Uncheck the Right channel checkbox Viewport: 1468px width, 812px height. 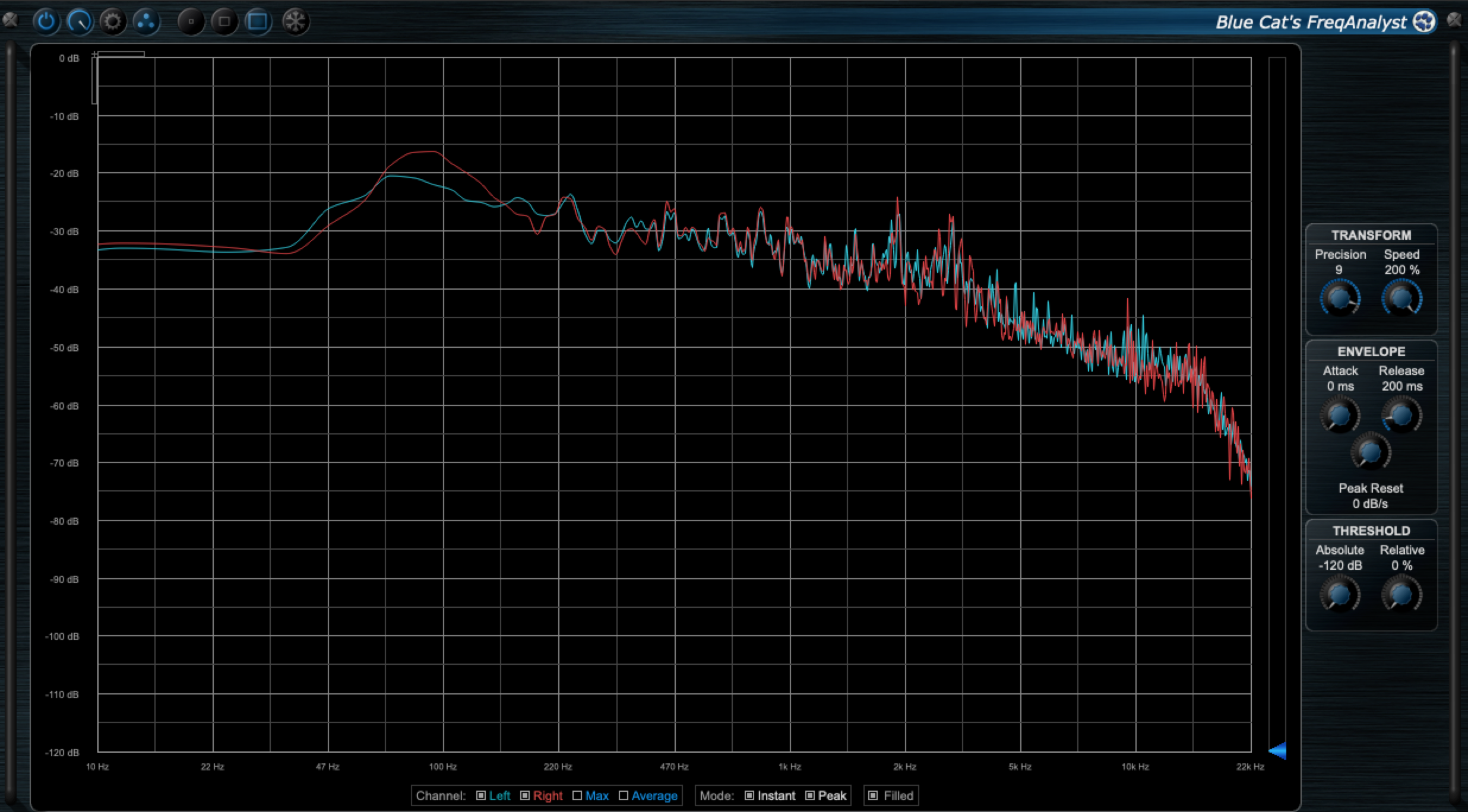click(x=525, y=795)
